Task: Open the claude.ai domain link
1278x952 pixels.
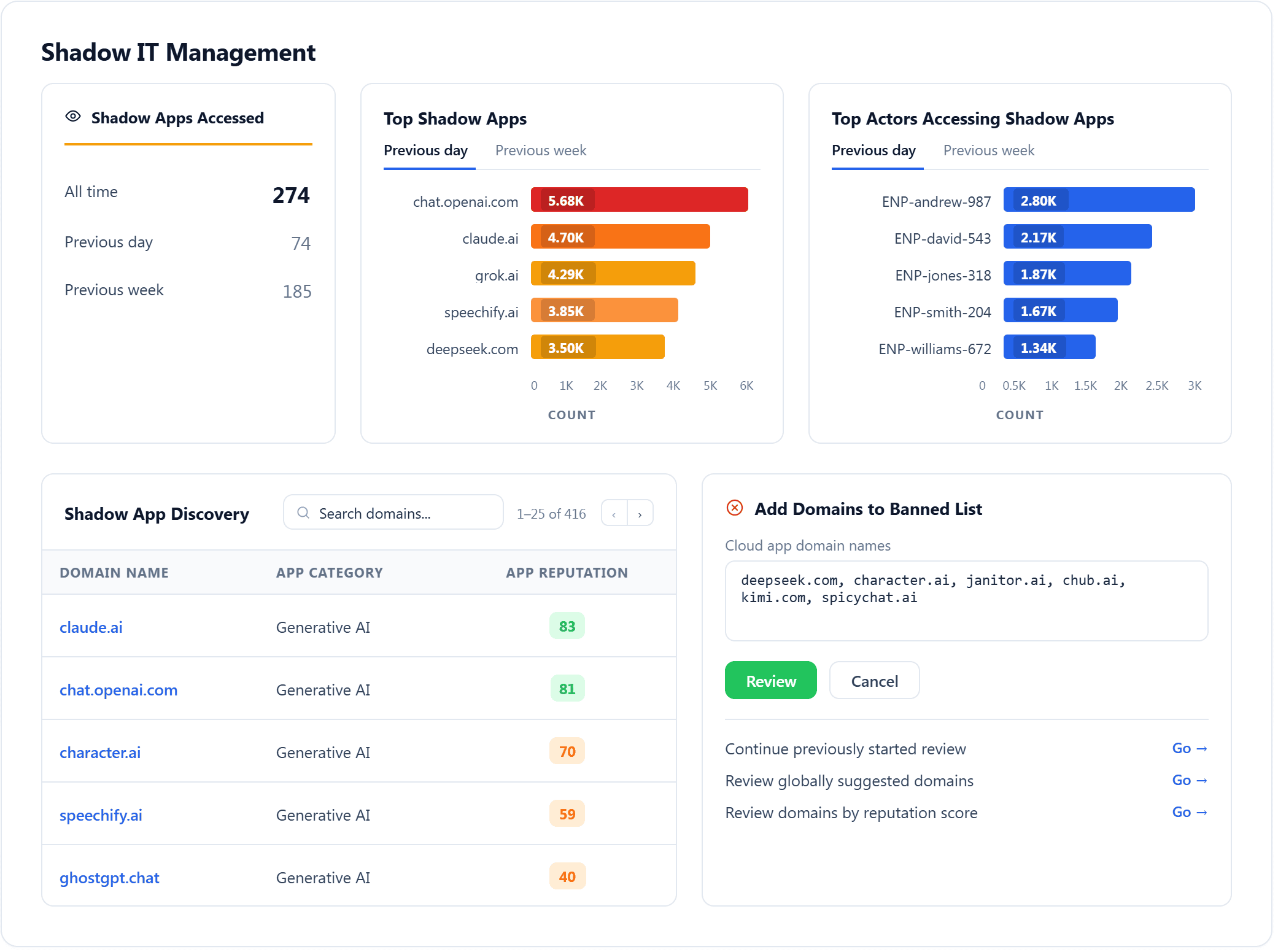Action: (91, 627)
